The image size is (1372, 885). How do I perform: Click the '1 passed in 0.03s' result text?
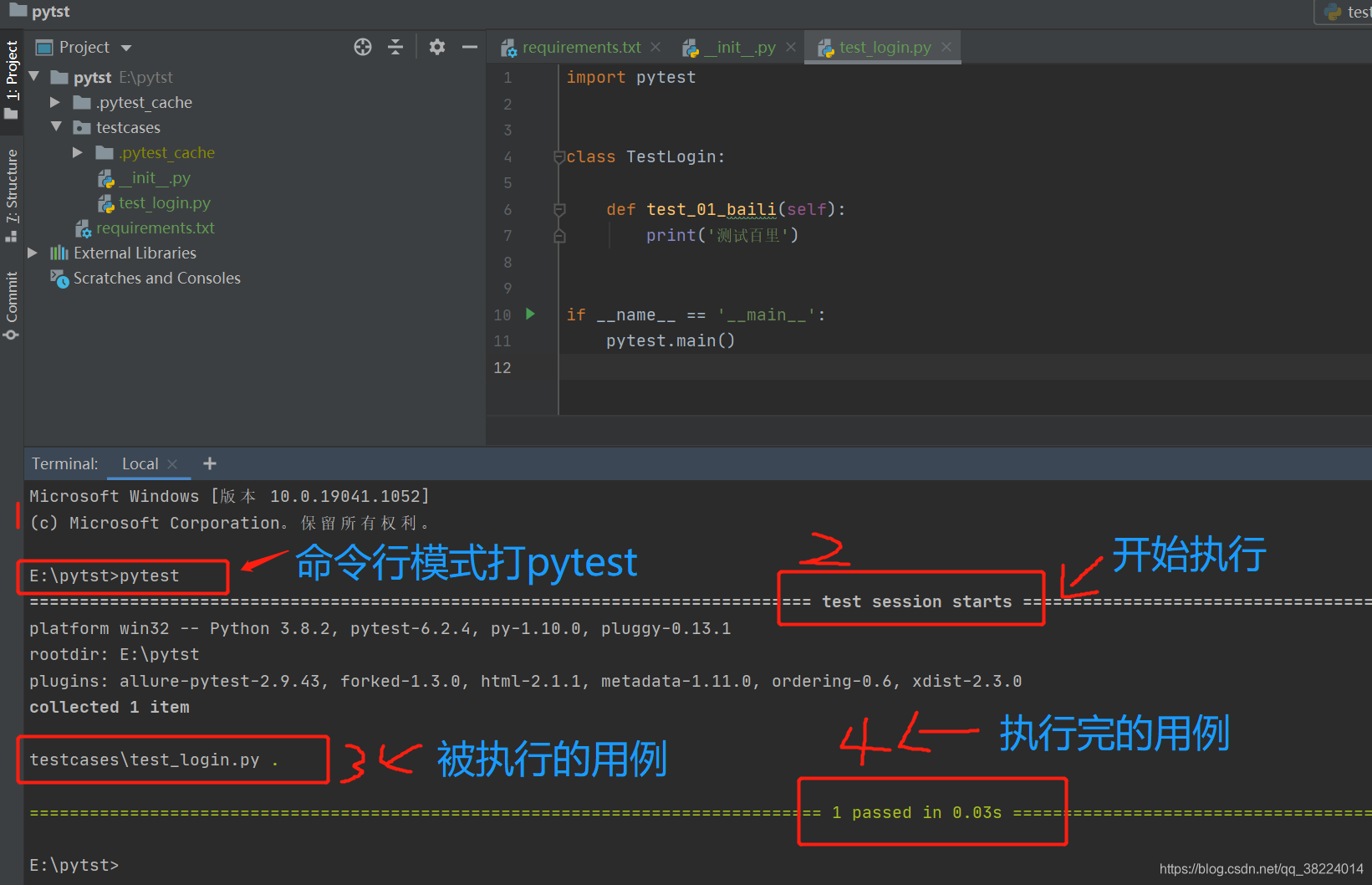[916, 812]
